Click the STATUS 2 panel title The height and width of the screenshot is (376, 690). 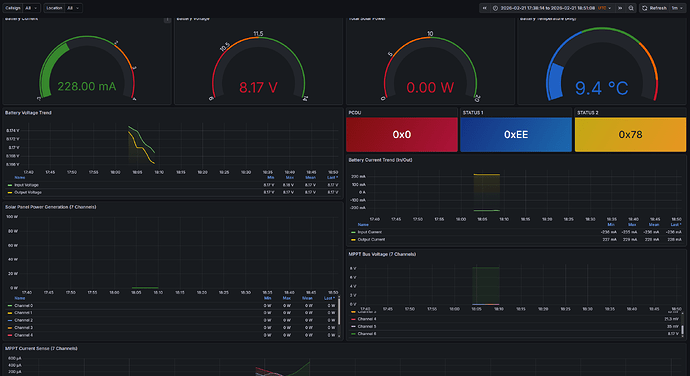(x=587, y=113)
